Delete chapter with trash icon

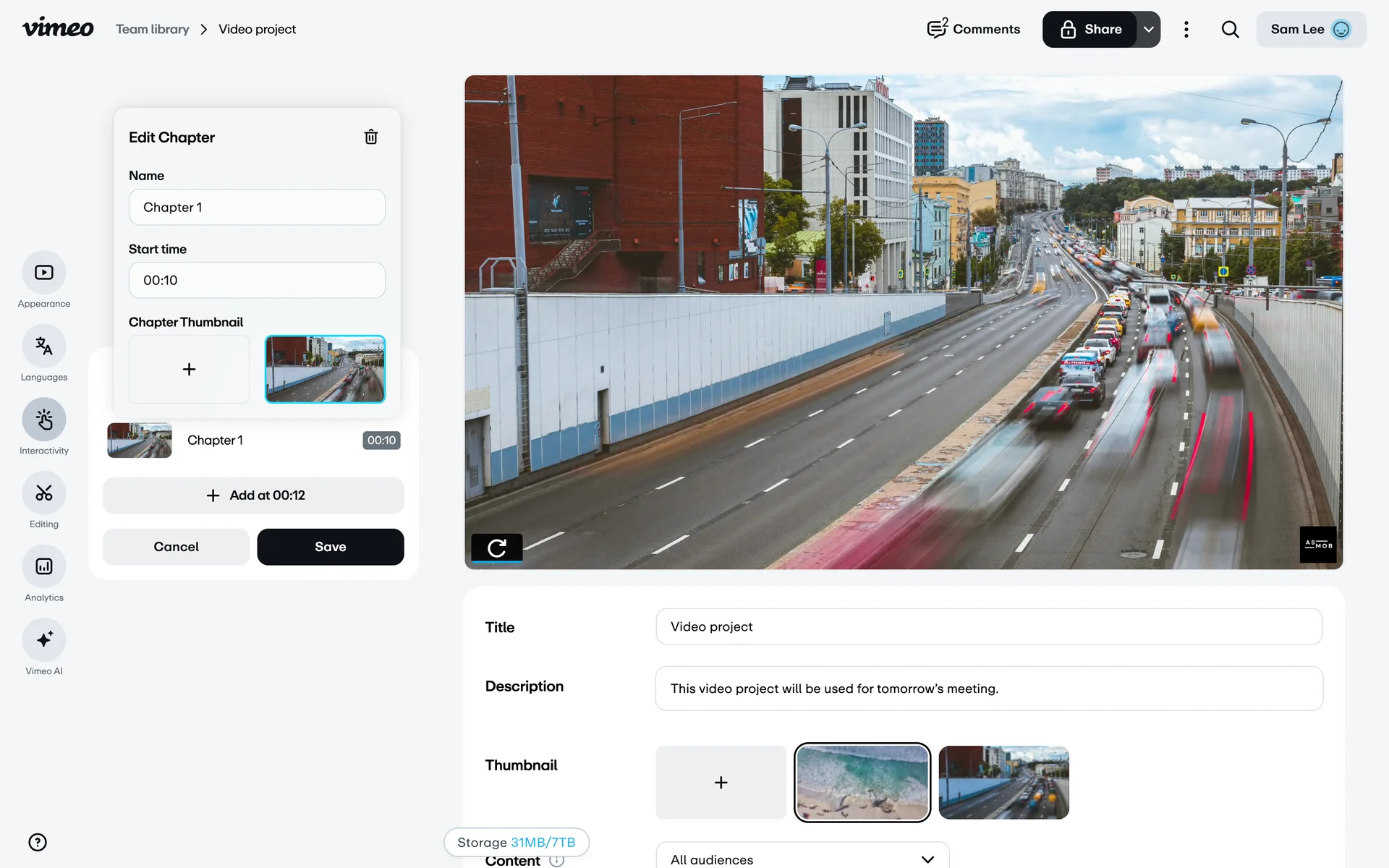point(370,137)
